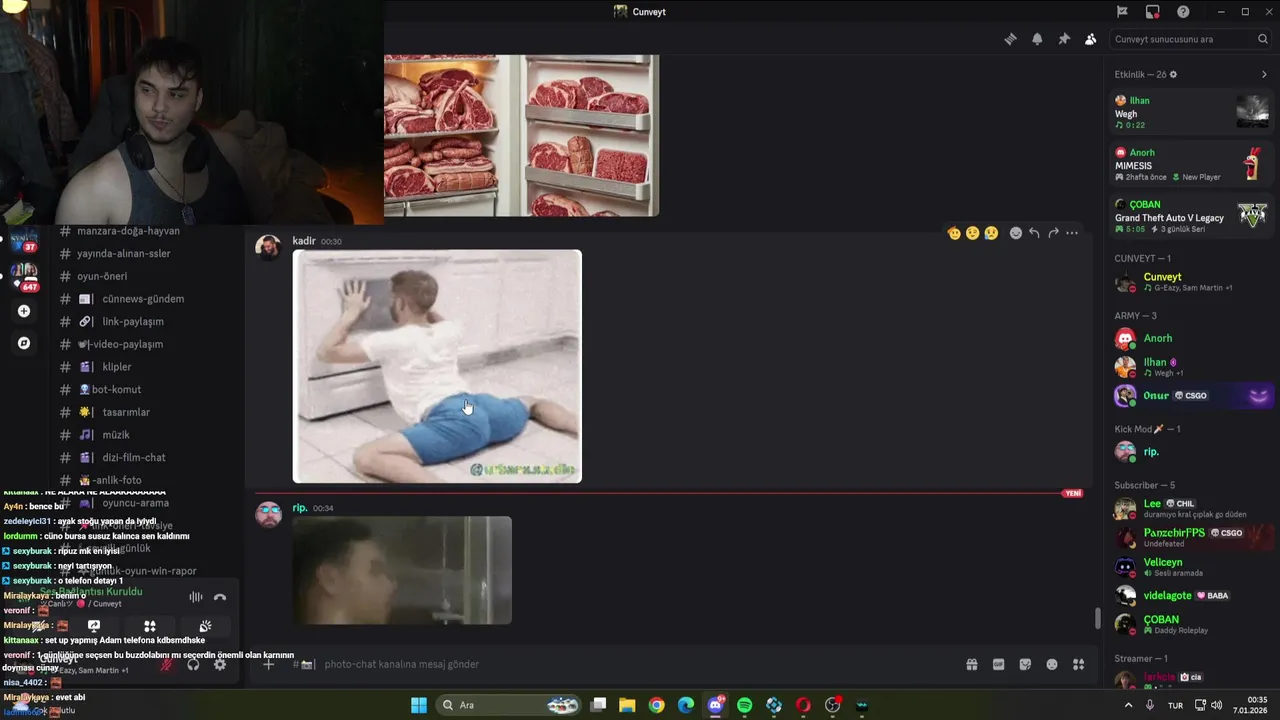
Task: Open rip.'s posted video thumbnail
Action: [402, 570]
